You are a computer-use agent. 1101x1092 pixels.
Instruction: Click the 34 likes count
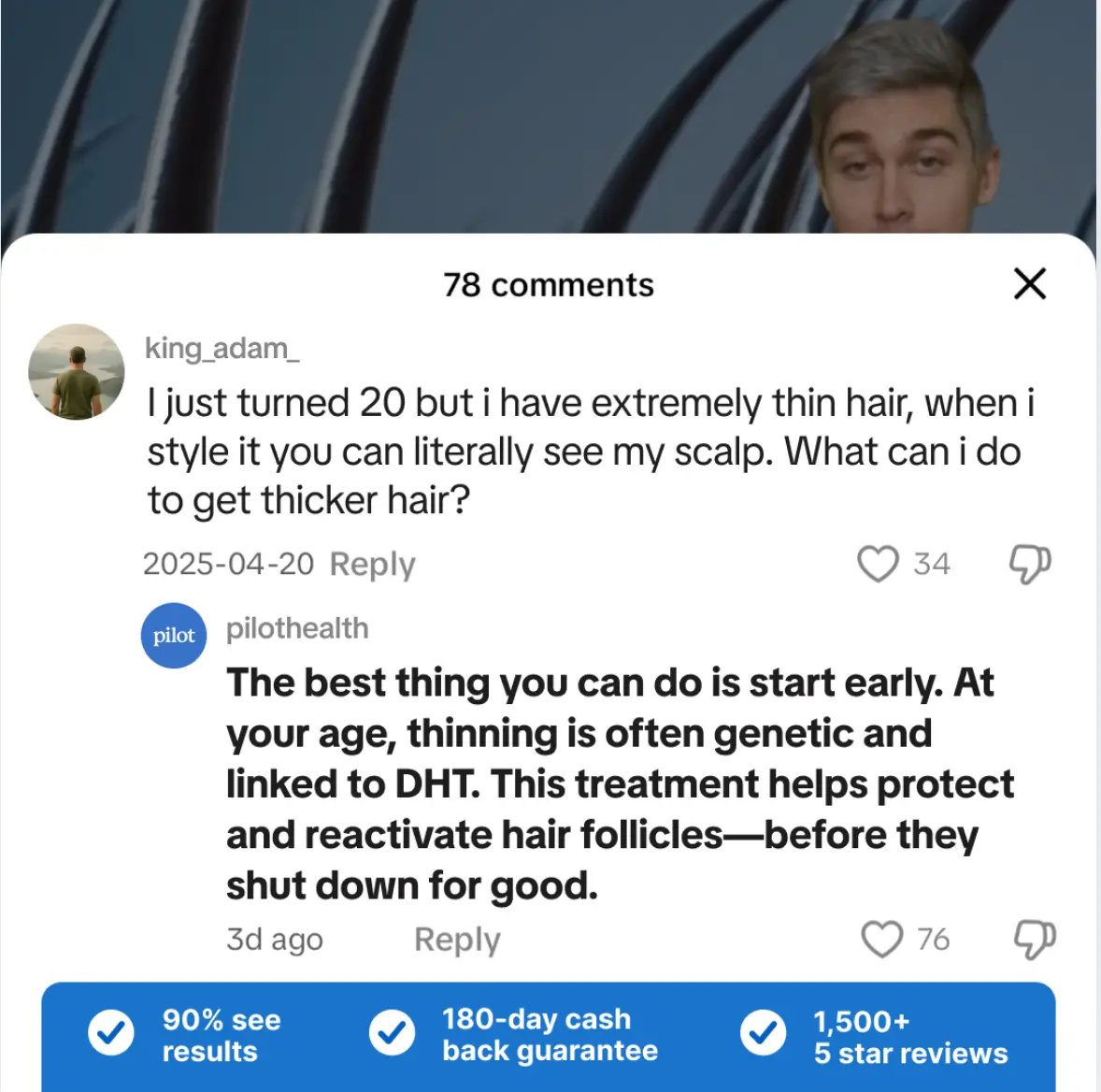[932, 564]
